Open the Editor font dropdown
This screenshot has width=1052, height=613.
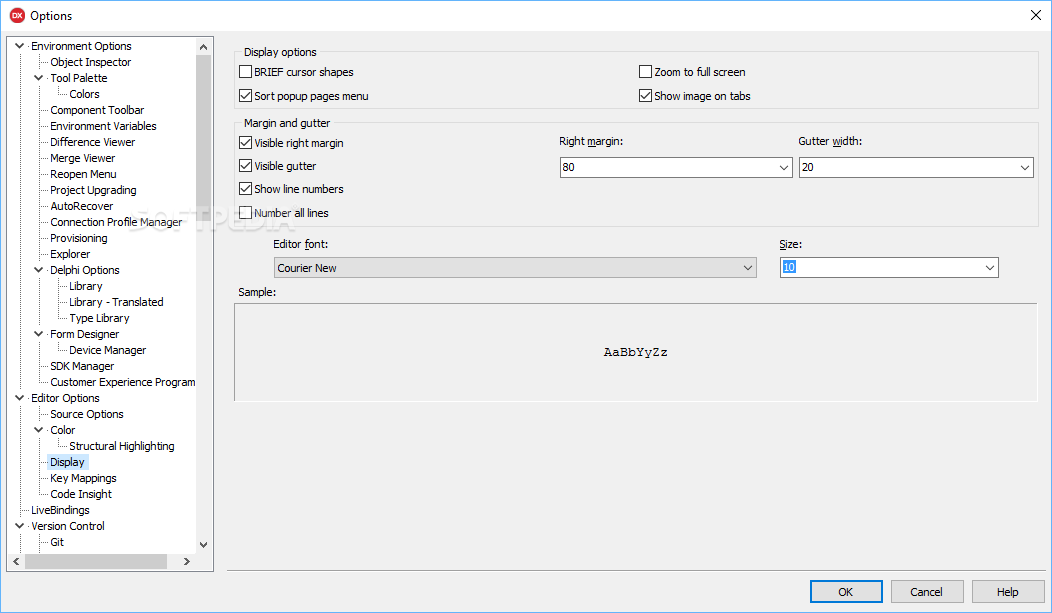[747, 268]
